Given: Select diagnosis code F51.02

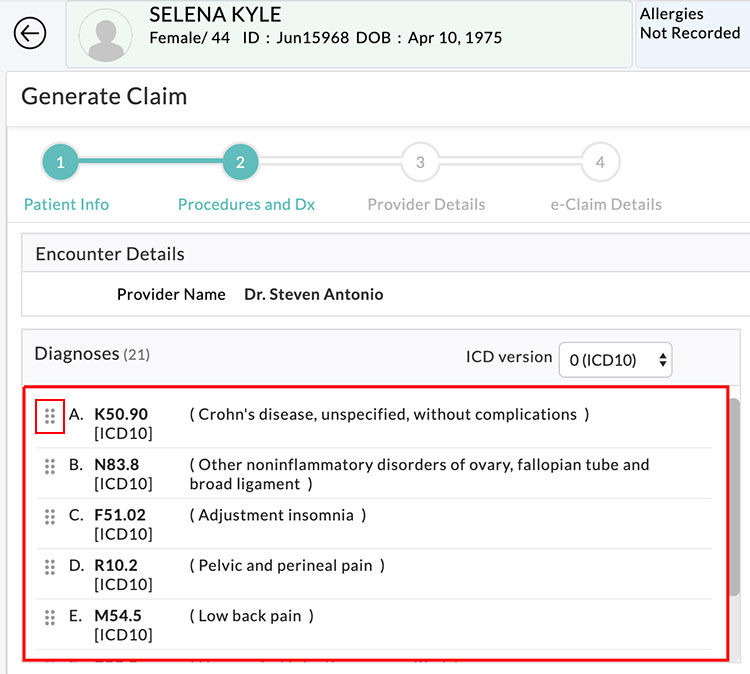Looking at the screenshot, I should click(120, 515).
